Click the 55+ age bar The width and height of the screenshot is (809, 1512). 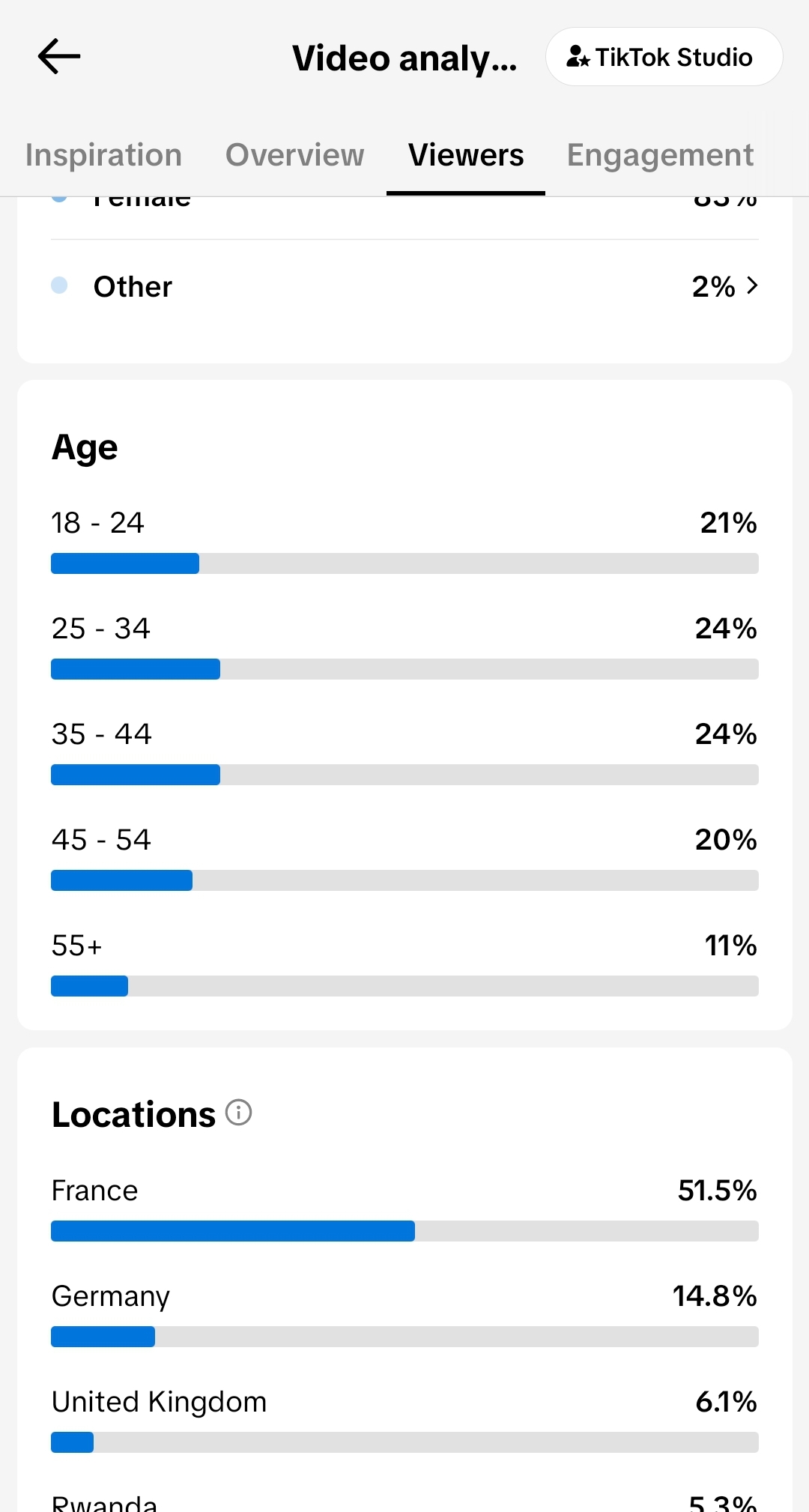point(404,986)
